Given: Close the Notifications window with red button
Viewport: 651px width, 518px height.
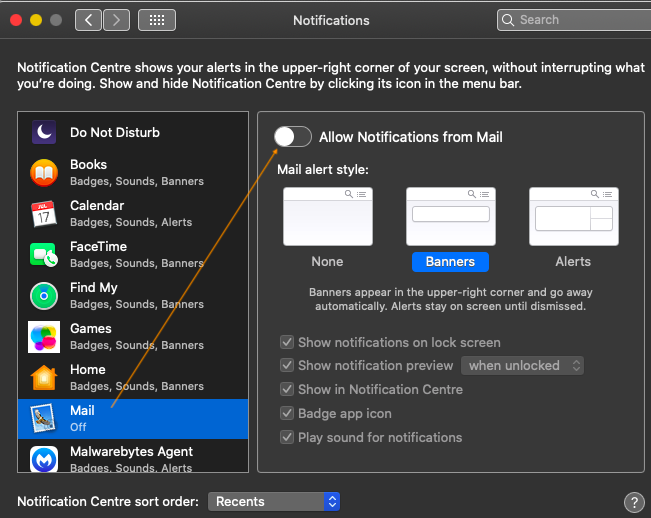Looking at the screenshot, I should pyautogui.click(x=16, y=20).
